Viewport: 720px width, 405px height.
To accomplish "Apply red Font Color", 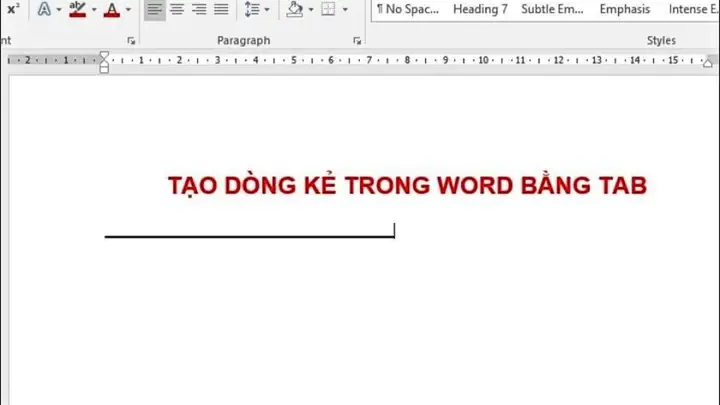I will tap(112, 9).
